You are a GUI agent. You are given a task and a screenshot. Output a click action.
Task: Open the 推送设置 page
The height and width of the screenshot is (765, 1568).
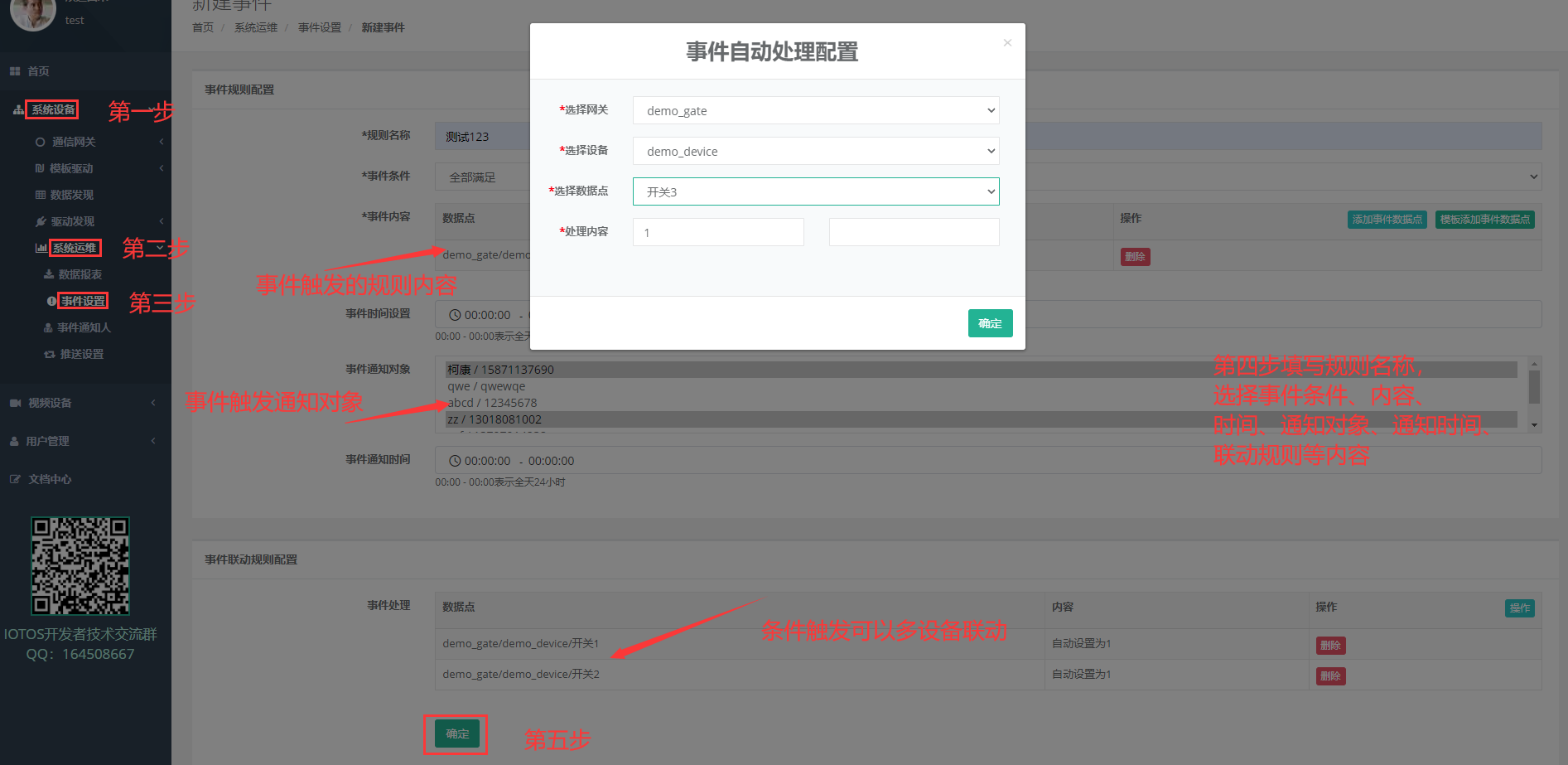[80, 353]
